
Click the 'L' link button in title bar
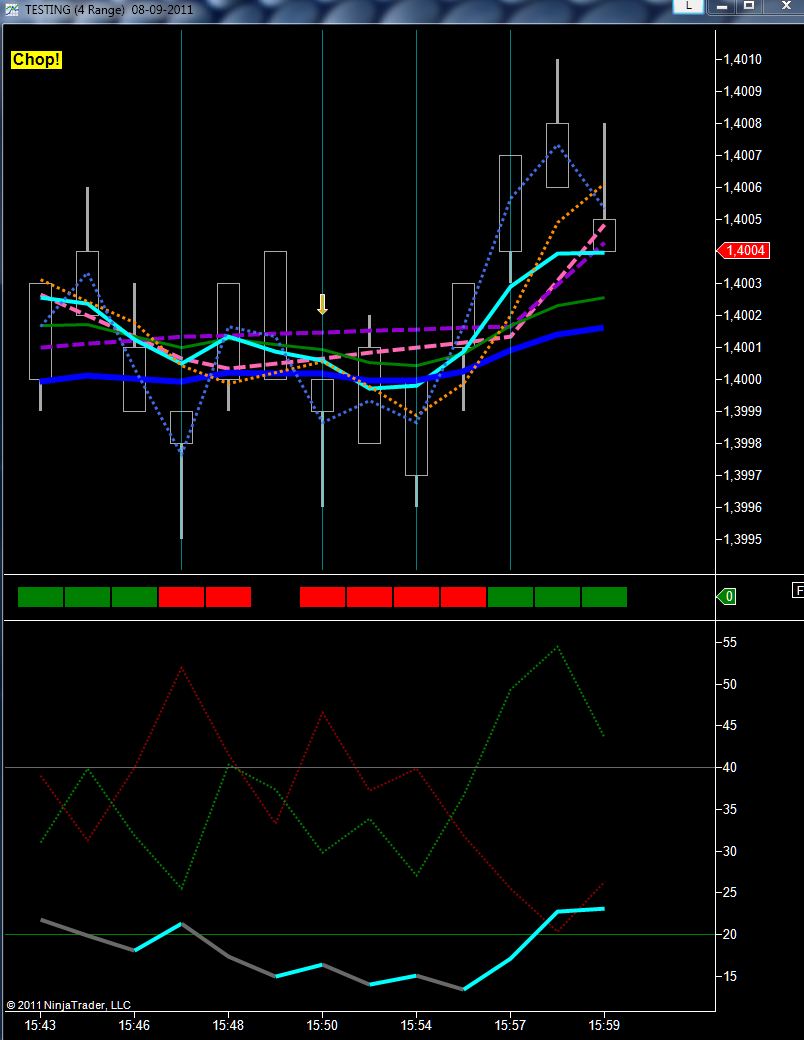coord(689,6)
